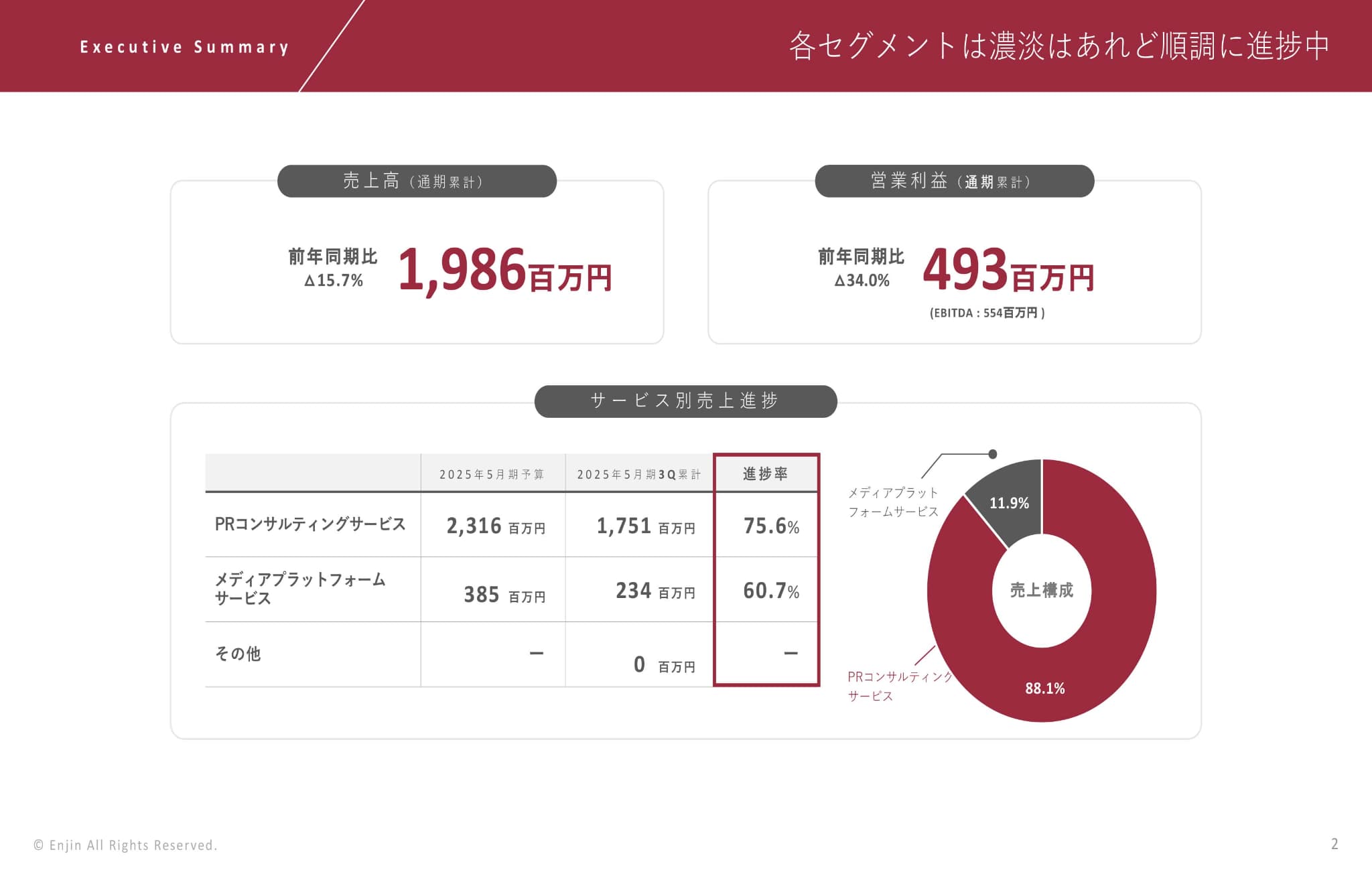This screenshot has height=884, width=1372.
Task: Click the page number '2'
Action: [1334, 844]
